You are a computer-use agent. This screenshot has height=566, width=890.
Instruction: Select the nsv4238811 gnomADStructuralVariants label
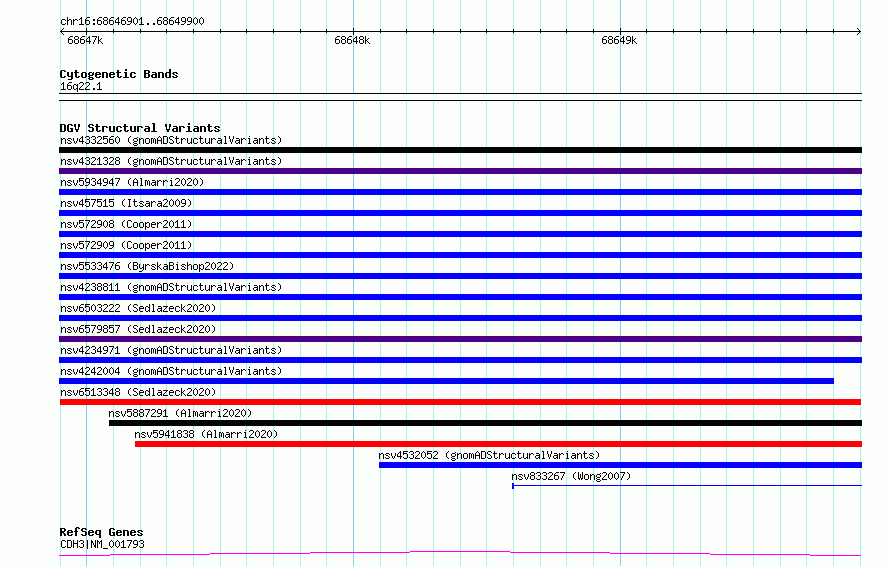pos(171,287)
